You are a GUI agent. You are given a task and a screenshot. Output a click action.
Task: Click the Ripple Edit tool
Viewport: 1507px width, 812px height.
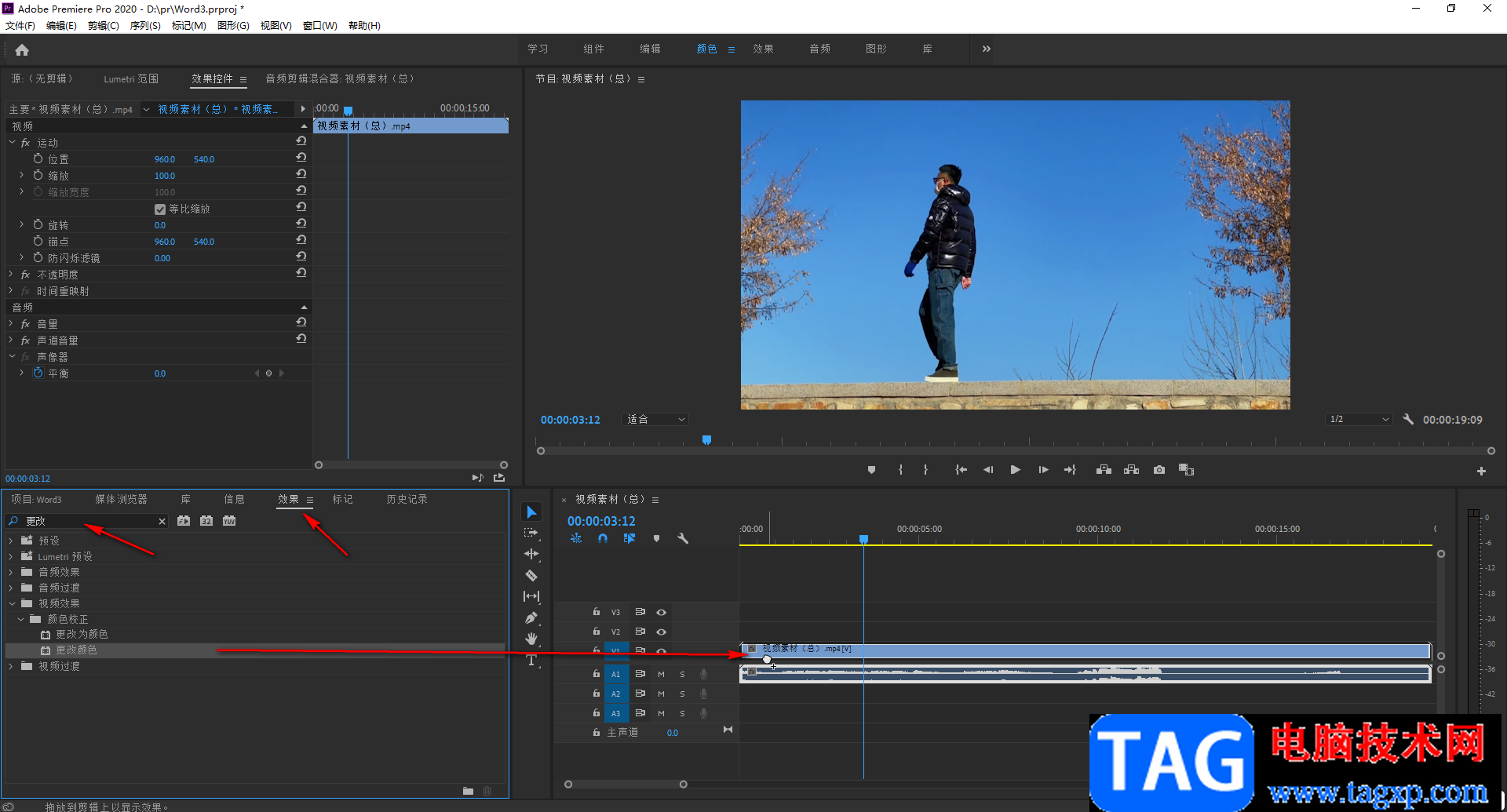tap(531, 554)
